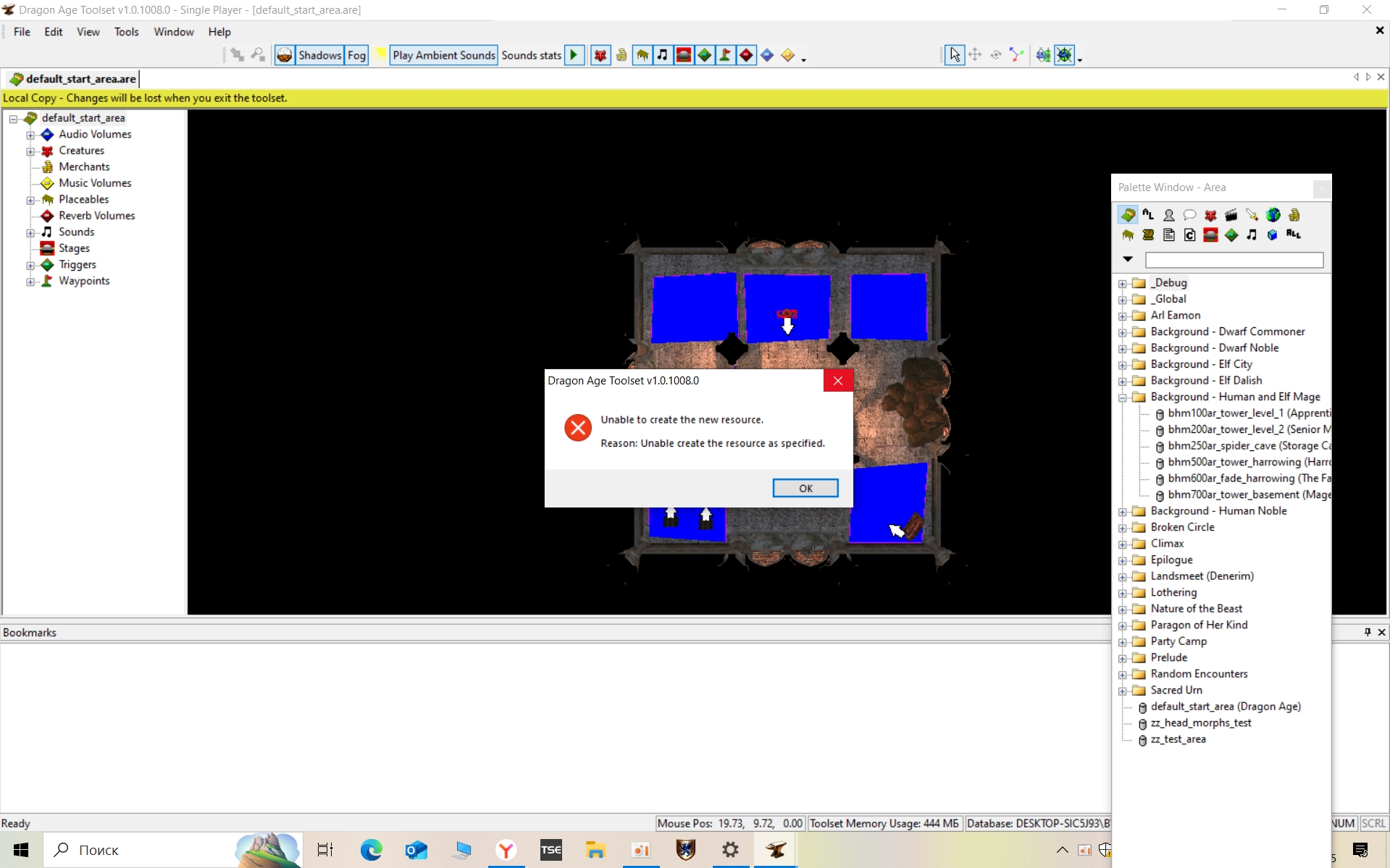Expand the Audio Volumes tree node
The width and height of the screenshot is (1390, 868).
(x=30, y=135)
